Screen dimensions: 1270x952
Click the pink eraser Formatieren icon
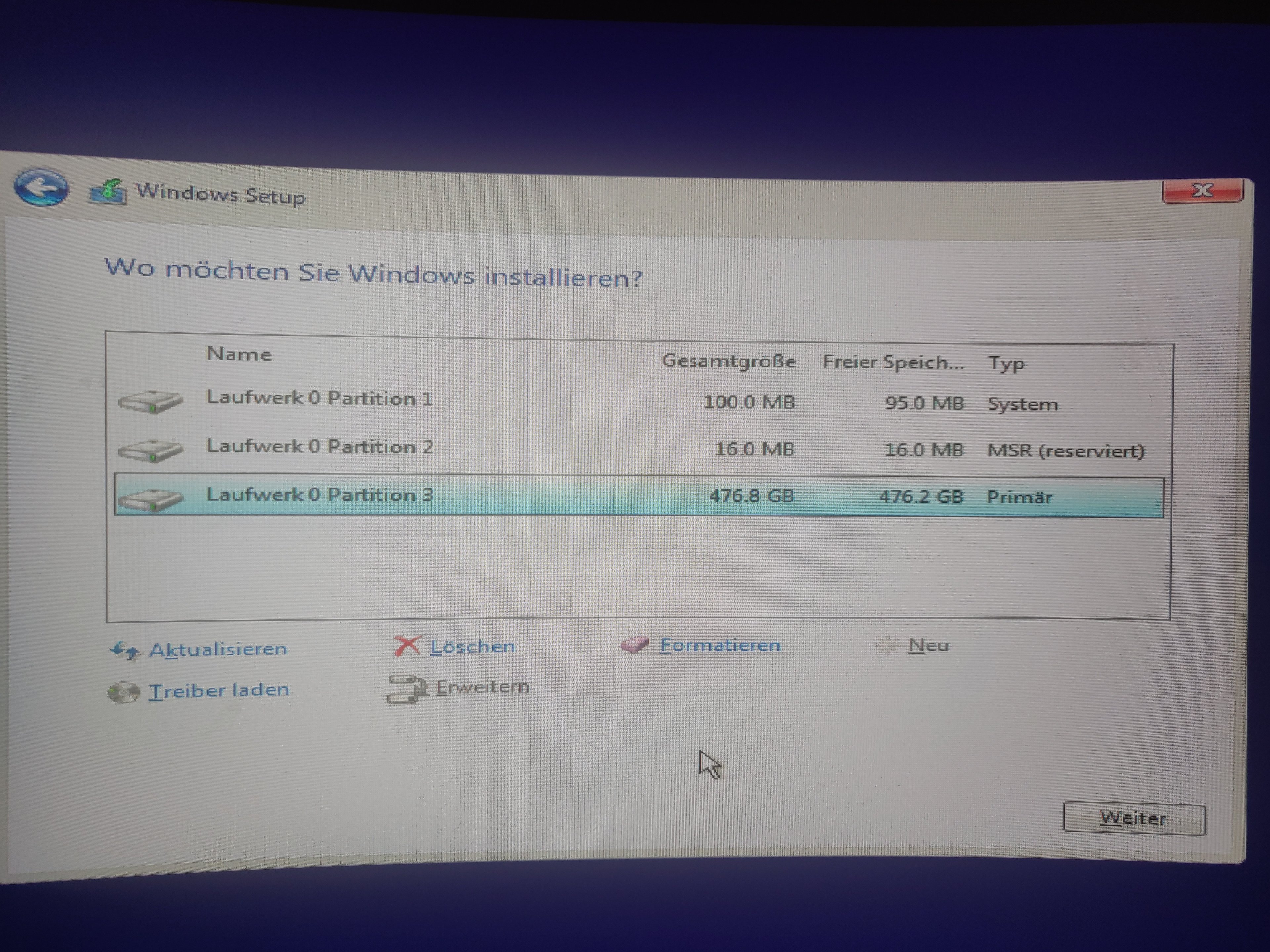pos(634,645)
